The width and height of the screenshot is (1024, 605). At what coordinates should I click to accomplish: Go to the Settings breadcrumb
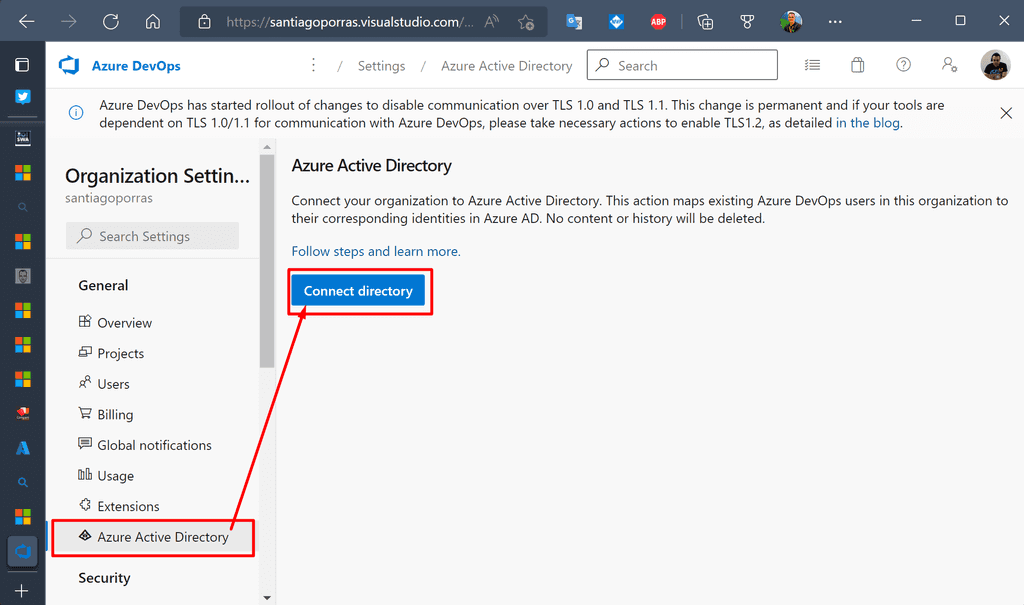(381, 66)
